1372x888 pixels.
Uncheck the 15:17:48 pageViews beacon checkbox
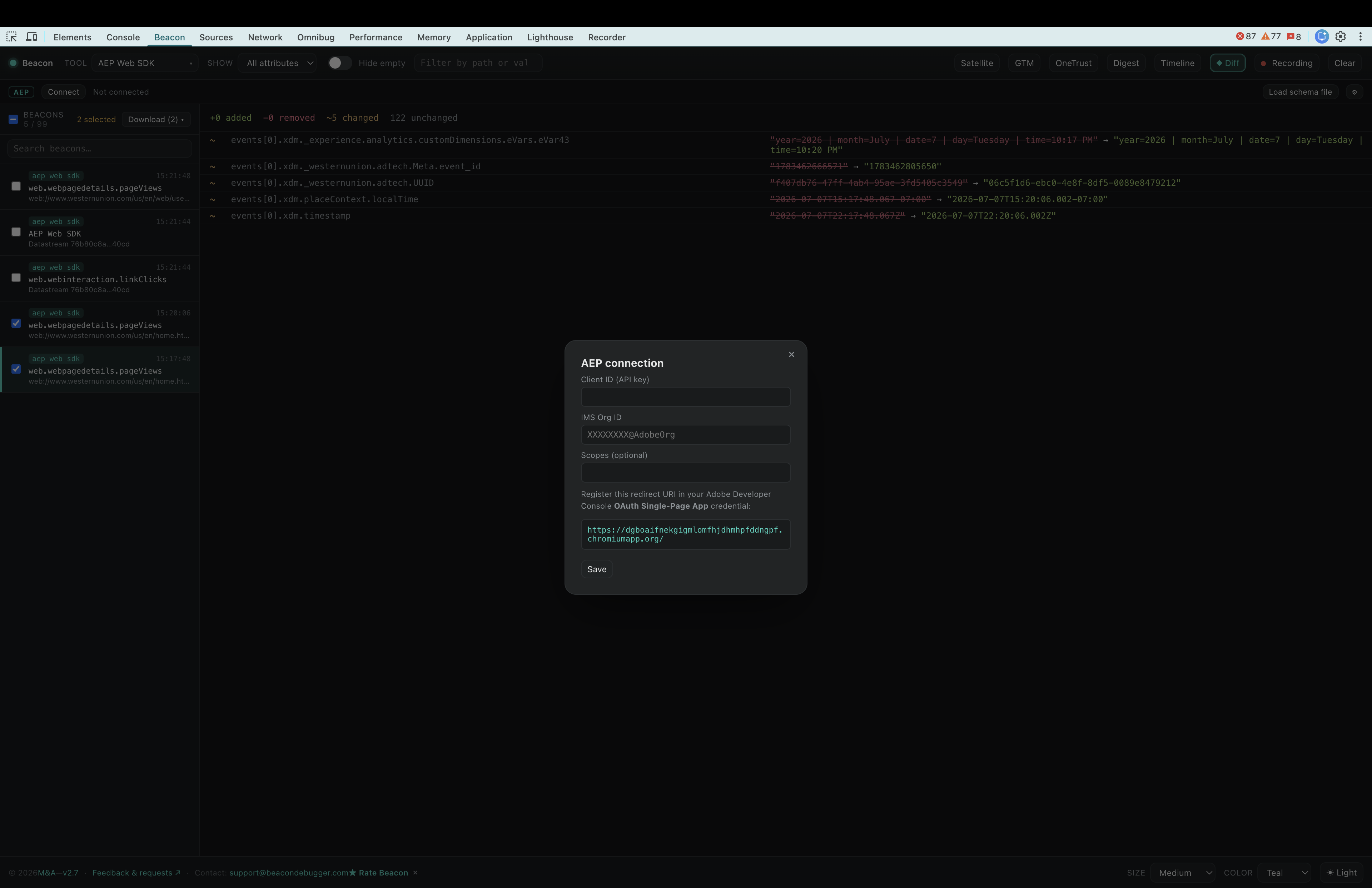[16, 369]
